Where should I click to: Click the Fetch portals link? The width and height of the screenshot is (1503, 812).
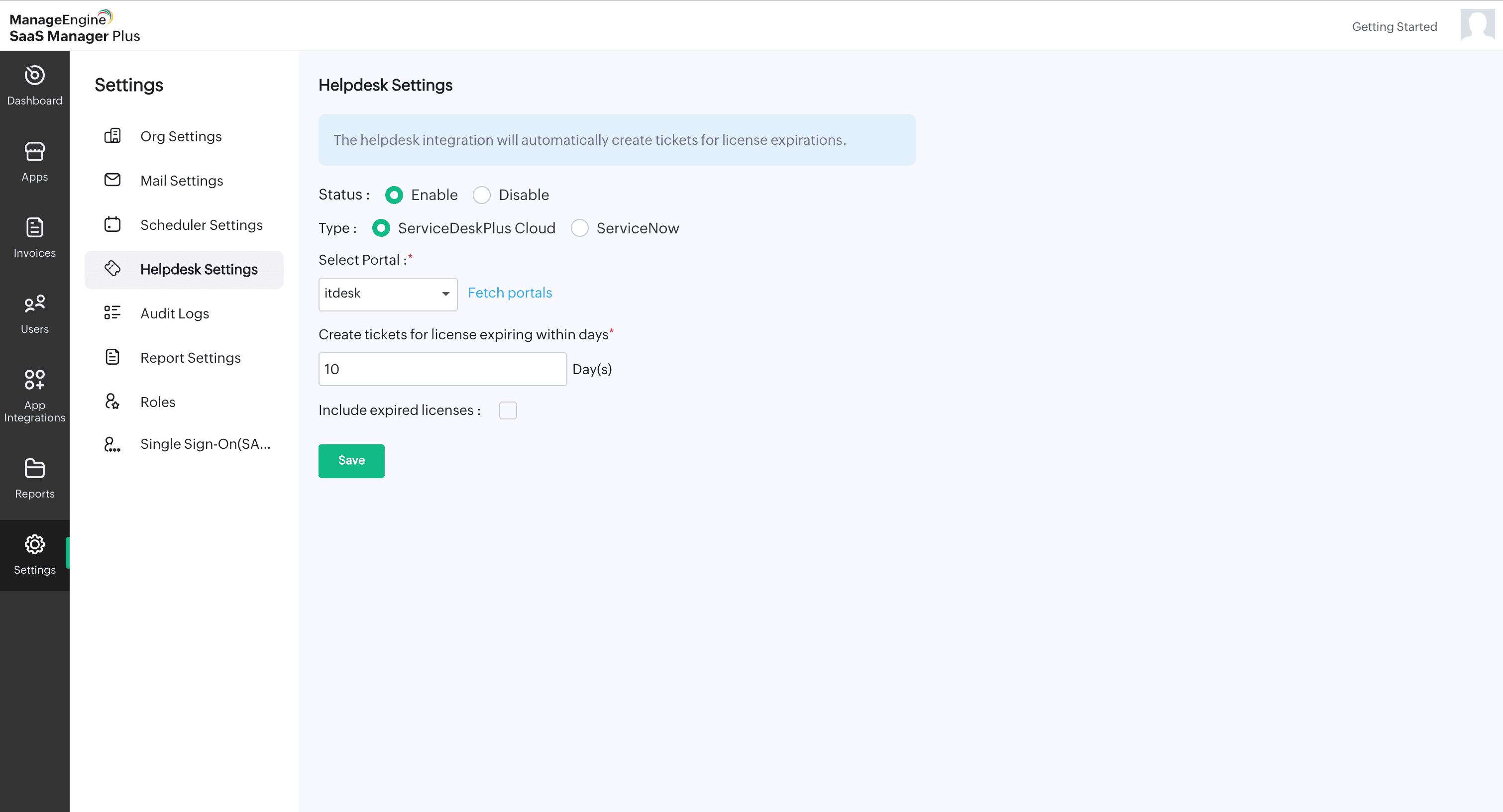[509, 293]
